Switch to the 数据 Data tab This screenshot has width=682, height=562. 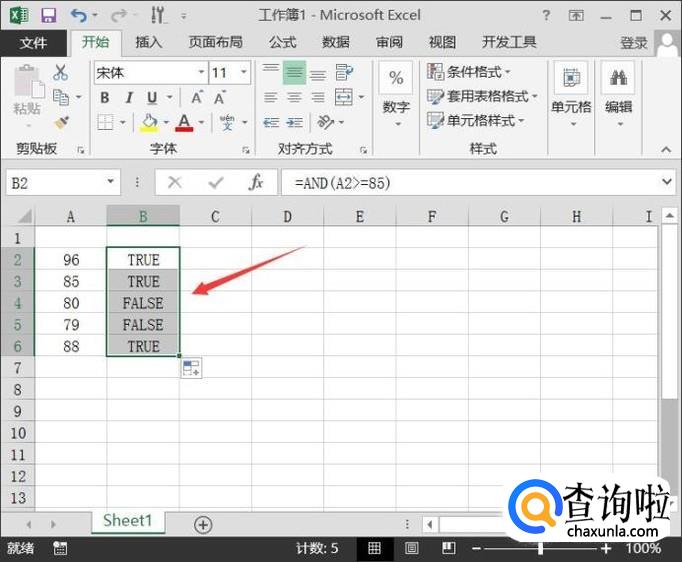click(x=336, y=42)
